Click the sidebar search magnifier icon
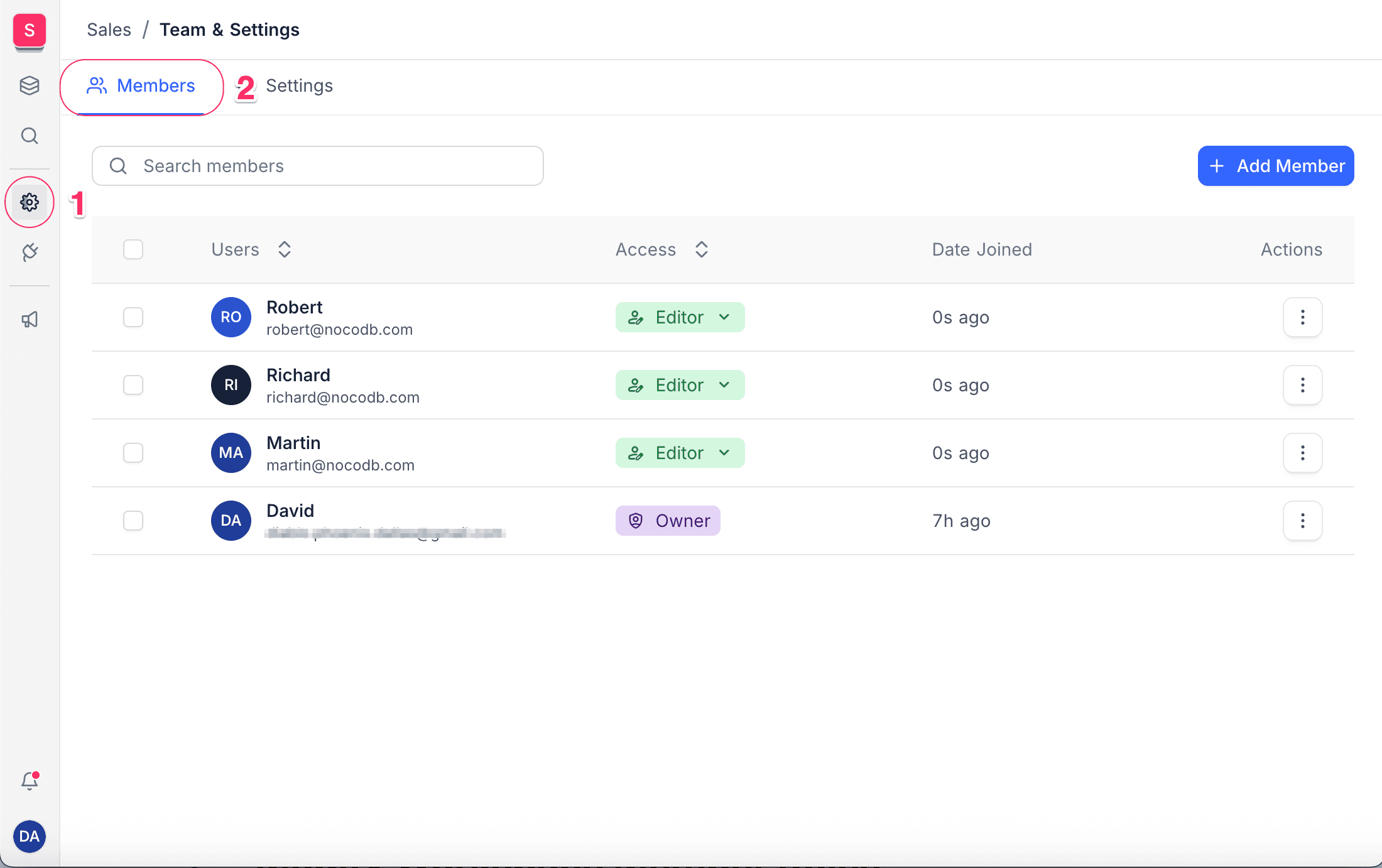 tap(30, 136)
